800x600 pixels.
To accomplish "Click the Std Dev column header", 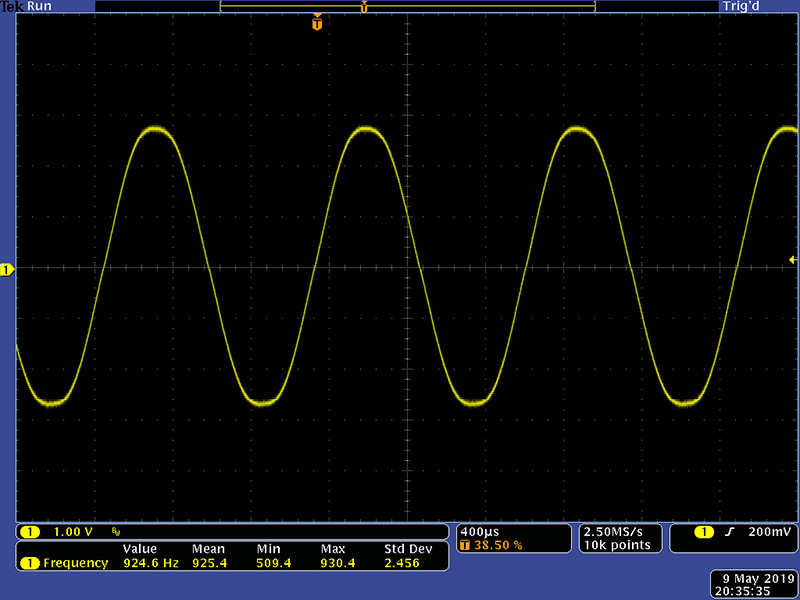I will (x=407, y=549).
